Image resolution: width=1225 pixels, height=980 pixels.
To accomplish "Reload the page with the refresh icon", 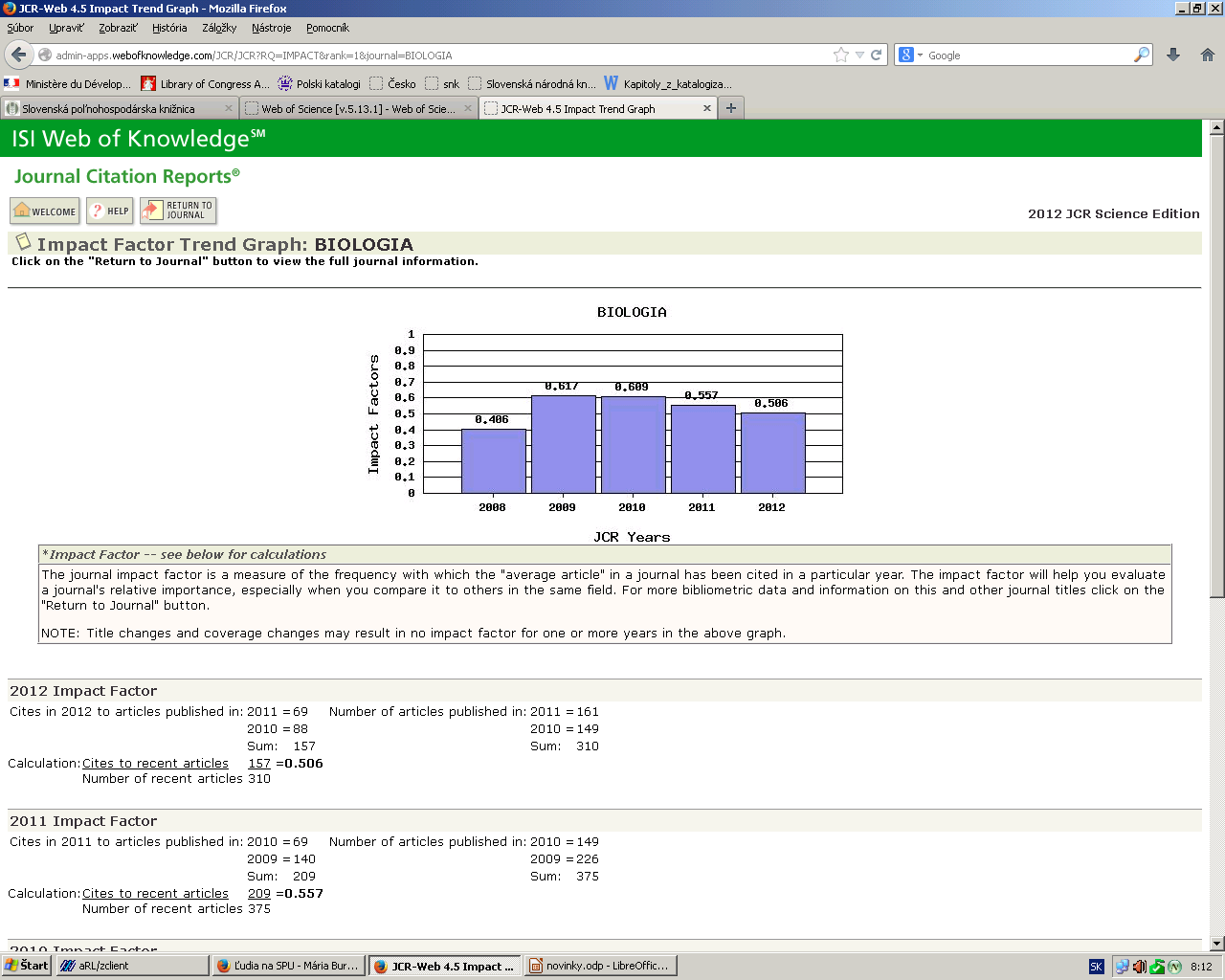I will 876,55.
